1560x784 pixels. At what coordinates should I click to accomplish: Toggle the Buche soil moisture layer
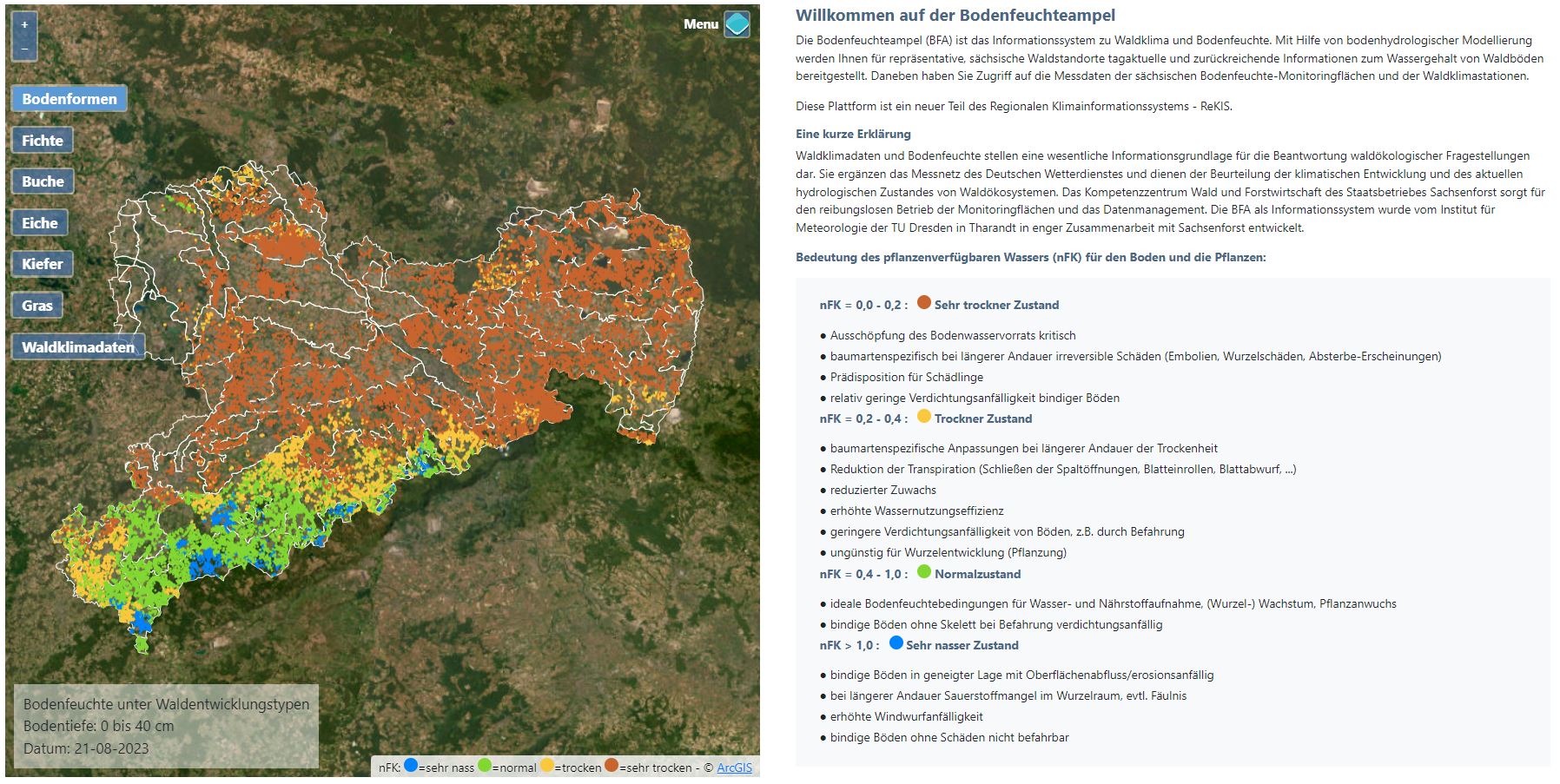(x=43, y=181)
